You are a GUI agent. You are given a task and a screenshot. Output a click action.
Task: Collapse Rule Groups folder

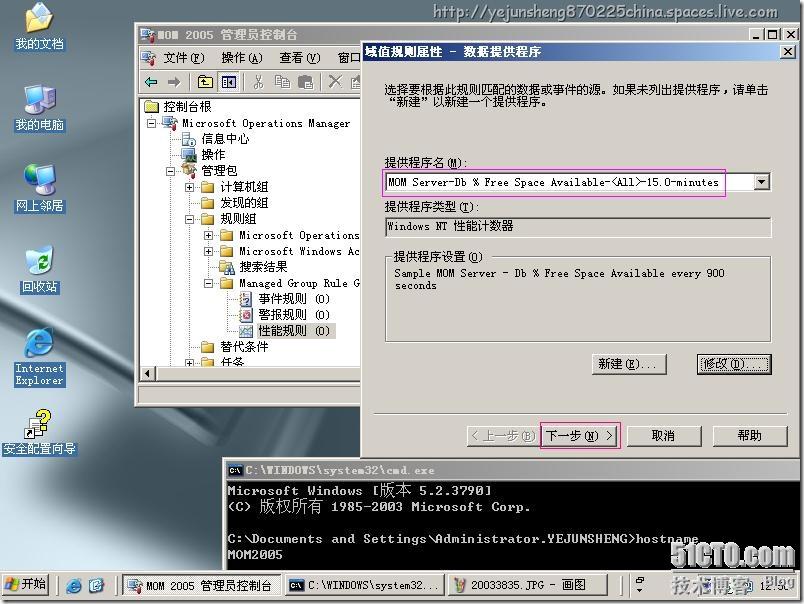(189, 219)
